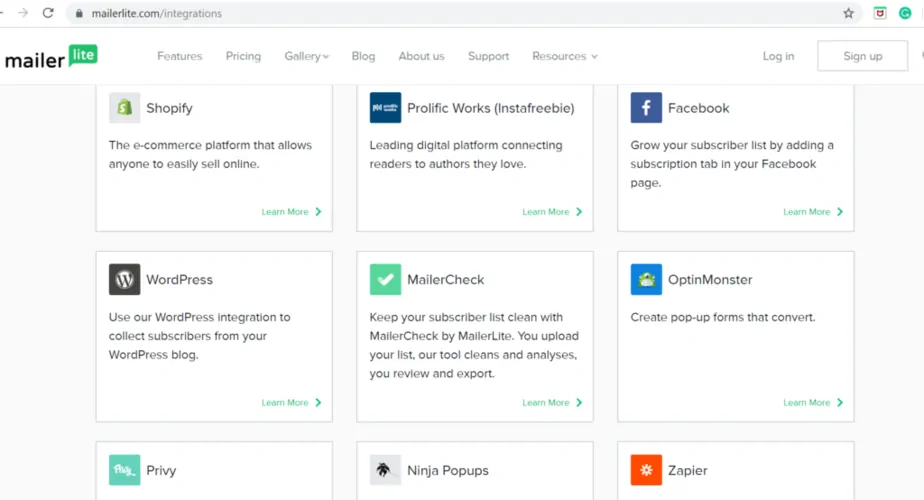
Task: Select the Zapier card title
Action: click(688, 471)
